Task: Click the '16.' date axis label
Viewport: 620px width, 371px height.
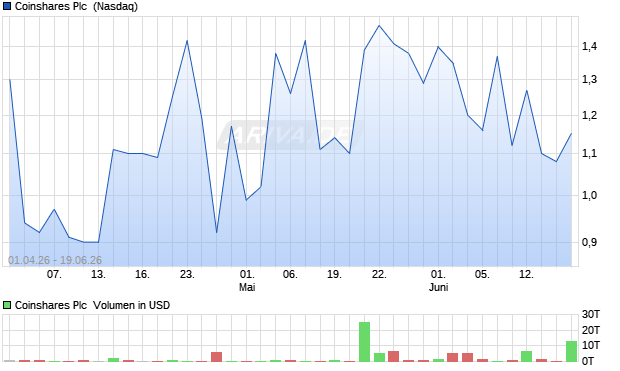Action: (142, 274)
